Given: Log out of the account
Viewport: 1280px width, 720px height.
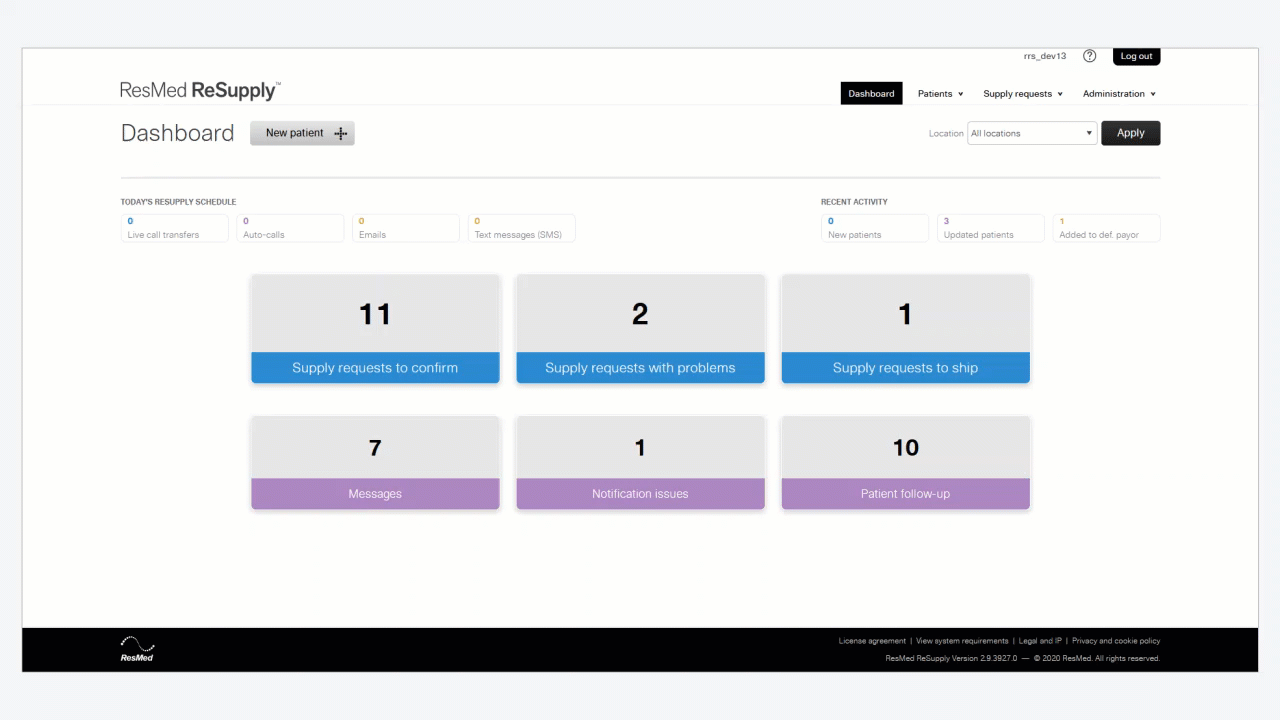Looking at the screenshot, I should pyautogui.click(x=1136, y=56).
